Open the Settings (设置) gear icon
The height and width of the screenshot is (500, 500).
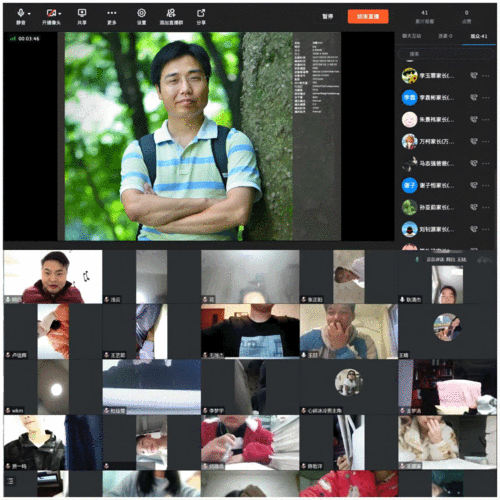[x=141, y=16]
